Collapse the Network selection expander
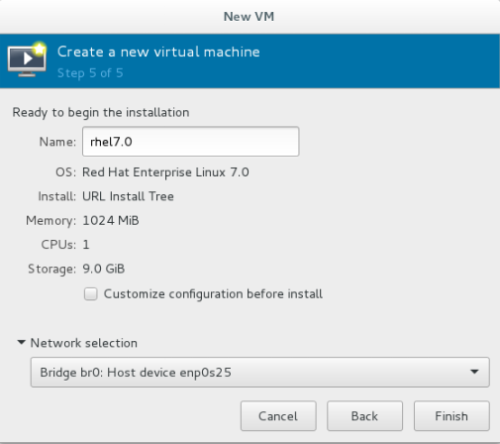 click(x=21, y=342)
